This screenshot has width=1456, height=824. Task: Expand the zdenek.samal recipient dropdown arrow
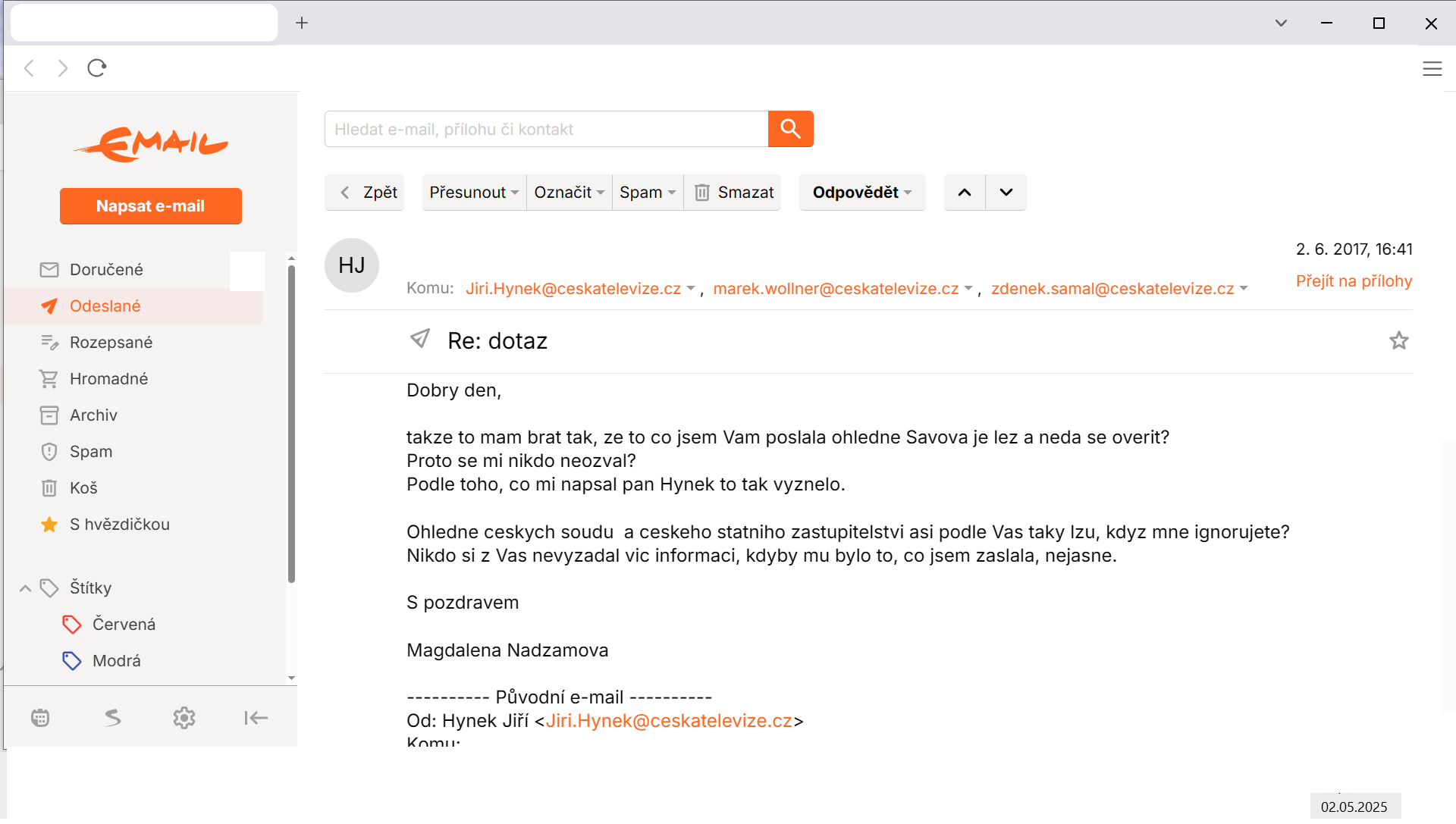coord(1243,289)
